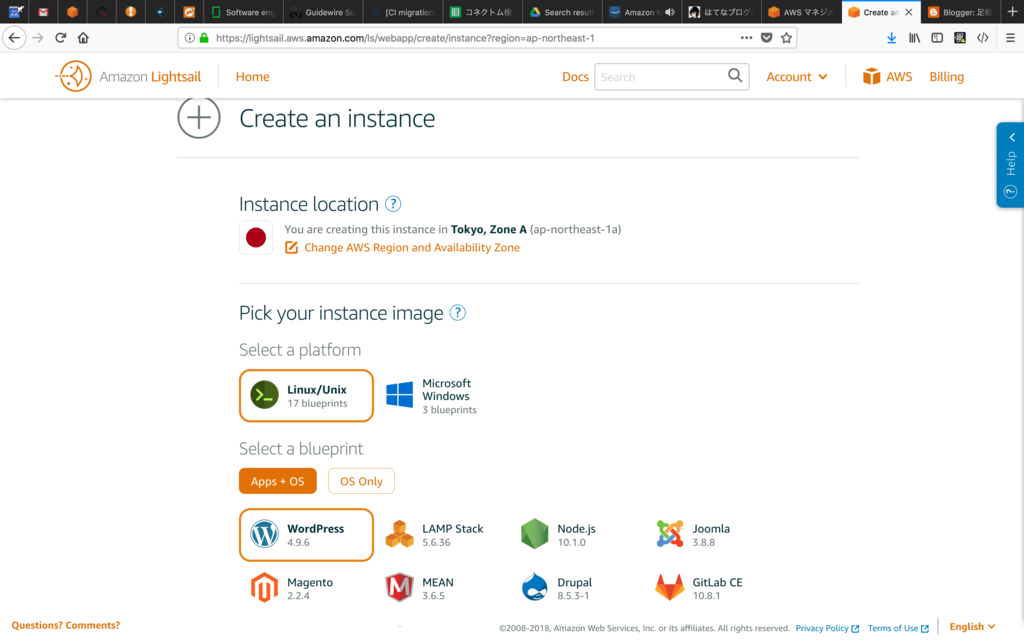Expand the Account dropdown
Viewport: 1024px width, 640px height.
coord(797,76)
